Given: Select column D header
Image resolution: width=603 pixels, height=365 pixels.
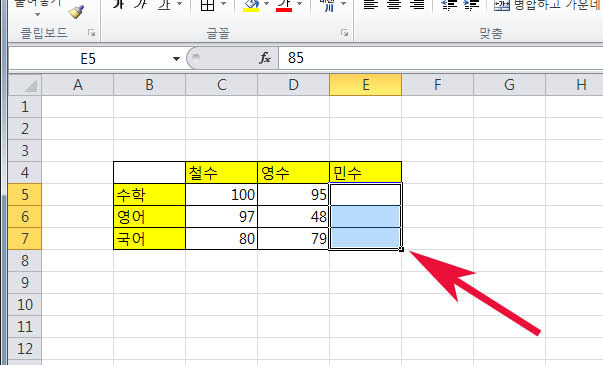Looking at the screenshot, I should pyautogui.click(x=293, y=85).
